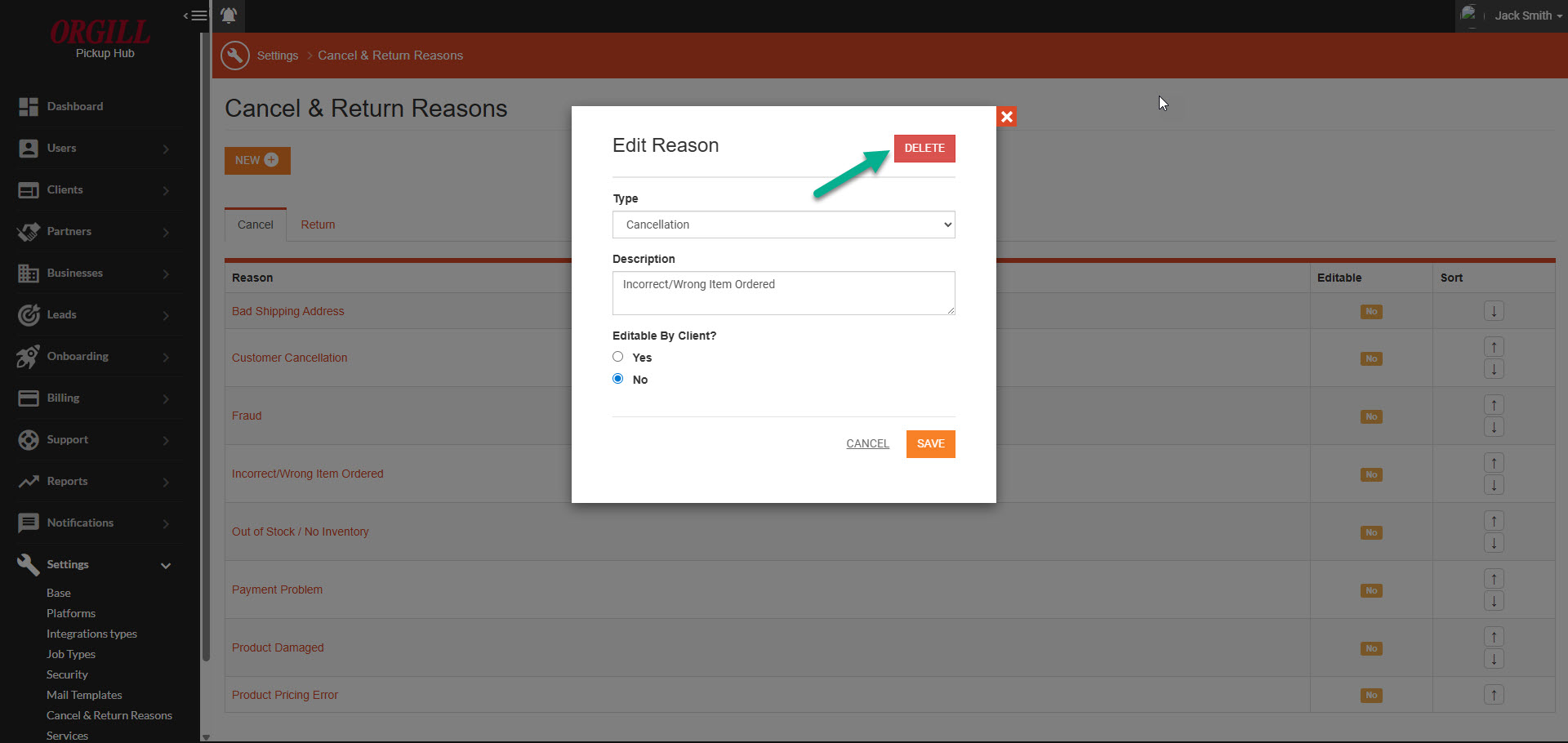Click the Dashboard sidebar icon

point(29,106)
